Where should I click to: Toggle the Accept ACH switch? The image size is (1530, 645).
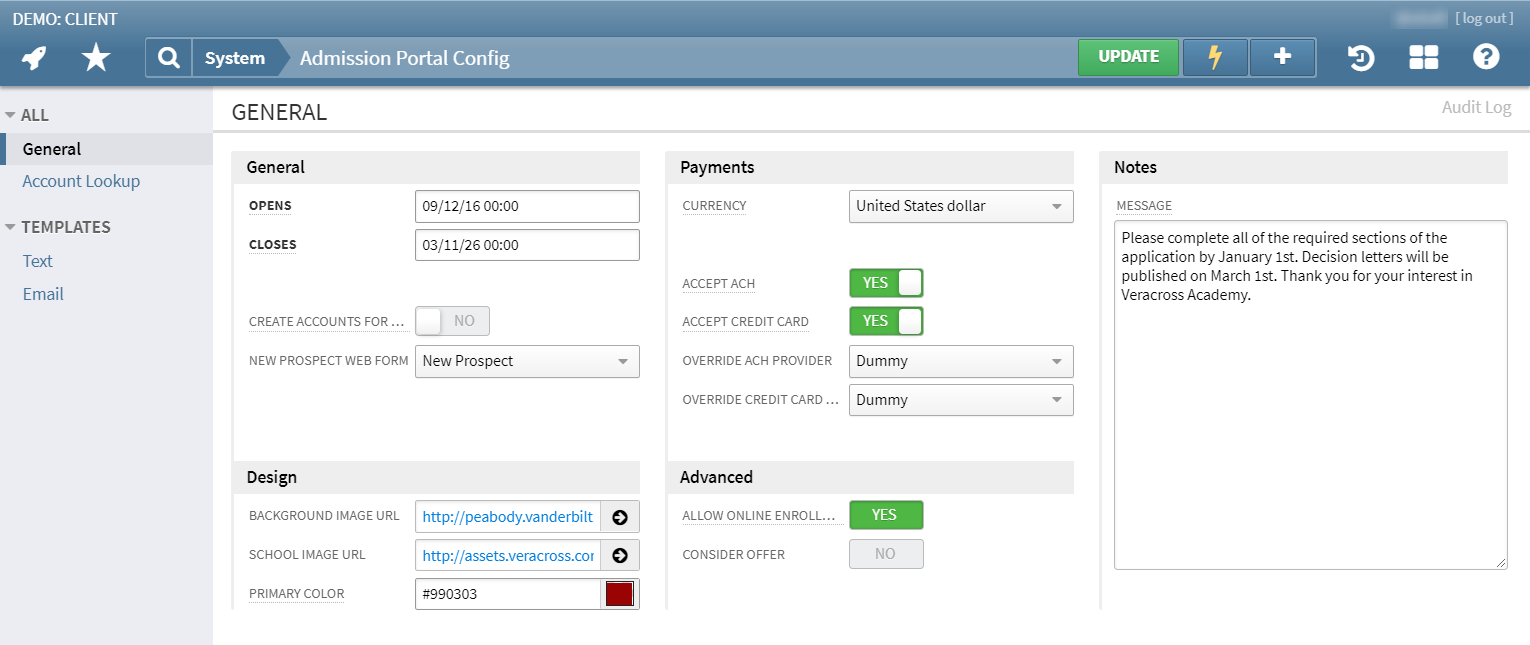point(886,283)
